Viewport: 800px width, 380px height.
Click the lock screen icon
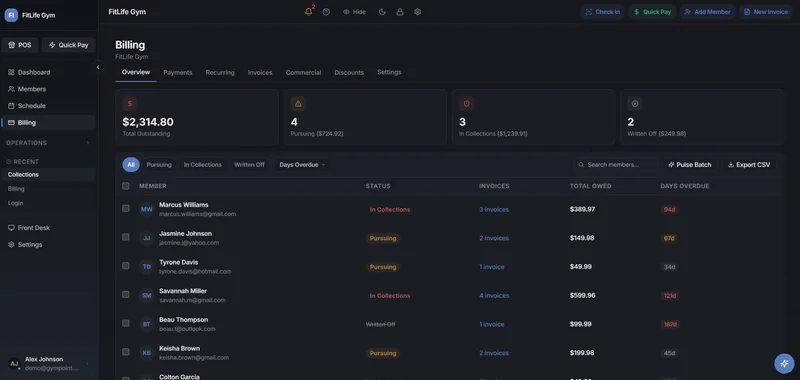(x=400, y=12)
